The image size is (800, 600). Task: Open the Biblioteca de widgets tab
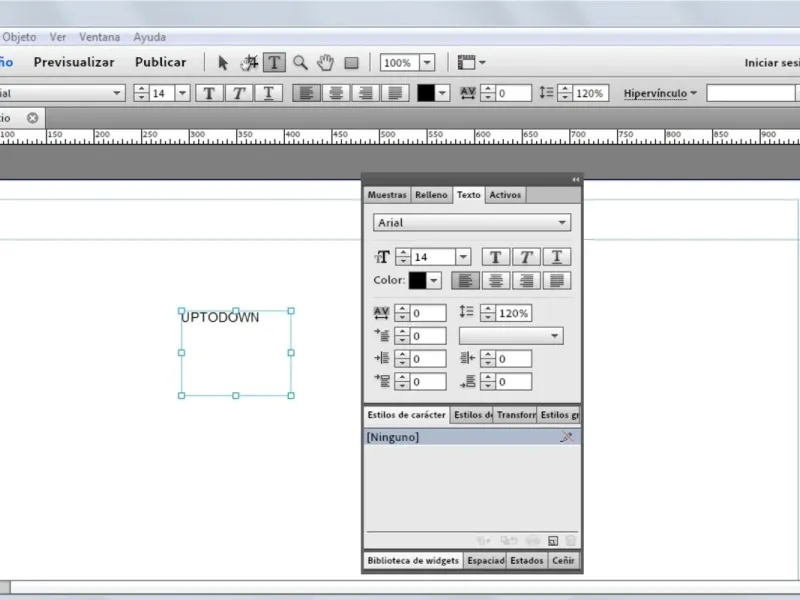(413, 561)
